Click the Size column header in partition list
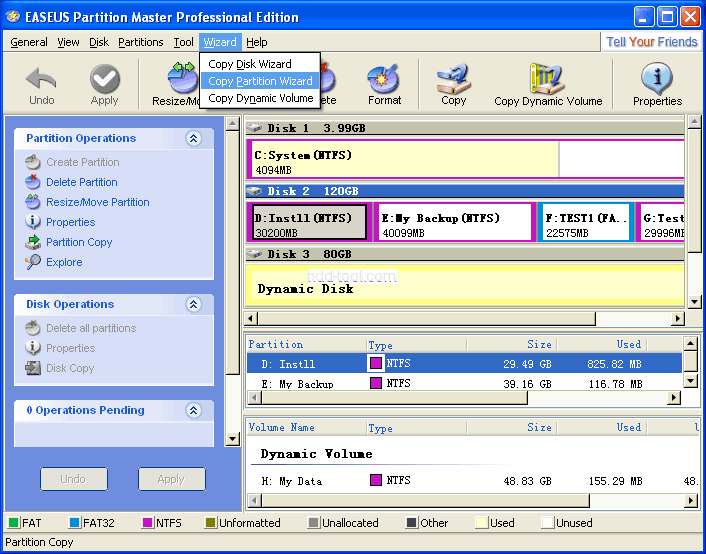 [x=512, y=345]
